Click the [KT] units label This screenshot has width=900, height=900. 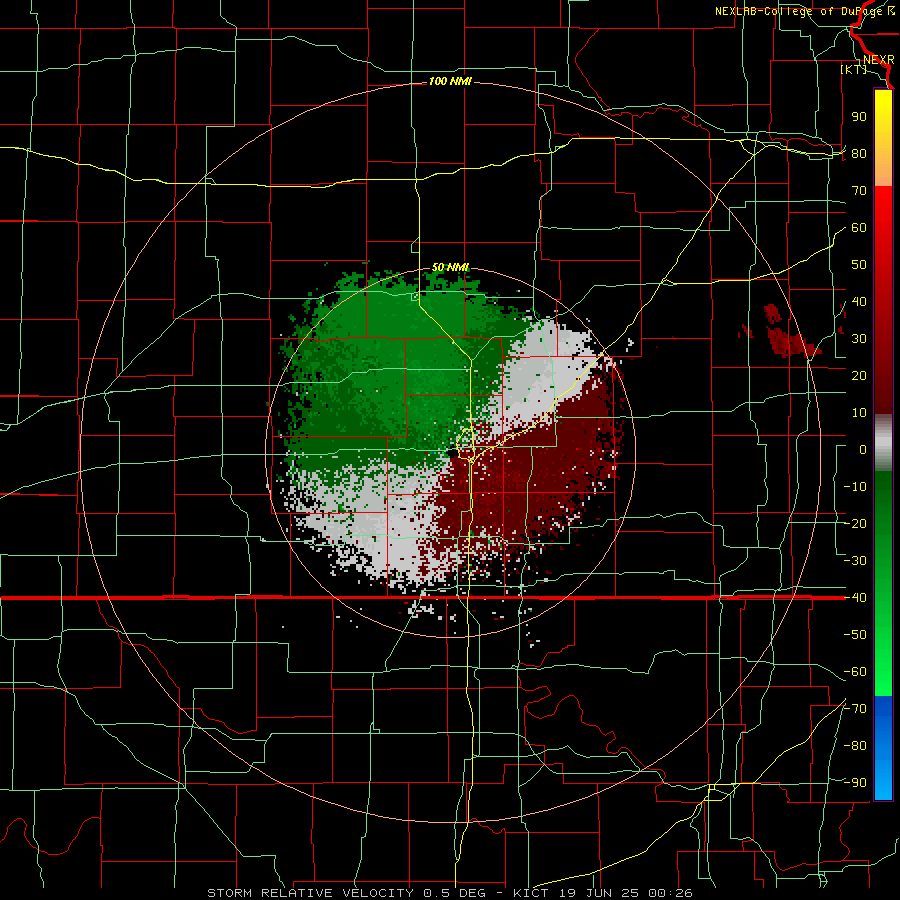[854, 69]
